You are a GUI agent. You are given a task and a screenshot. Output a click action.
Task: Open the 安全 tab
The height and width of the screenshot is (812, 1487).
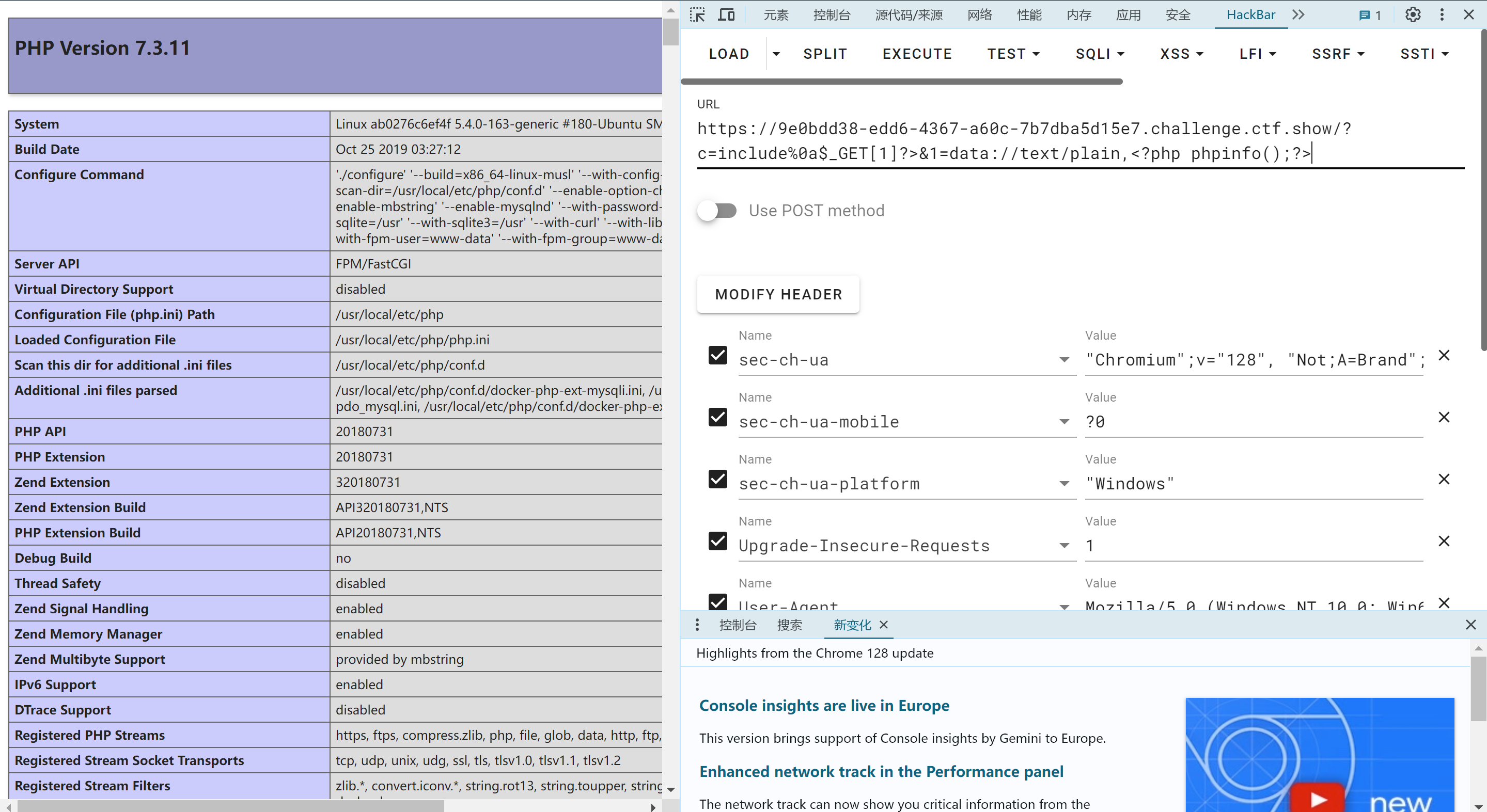pyautogui.click(x=1178, y=15)
